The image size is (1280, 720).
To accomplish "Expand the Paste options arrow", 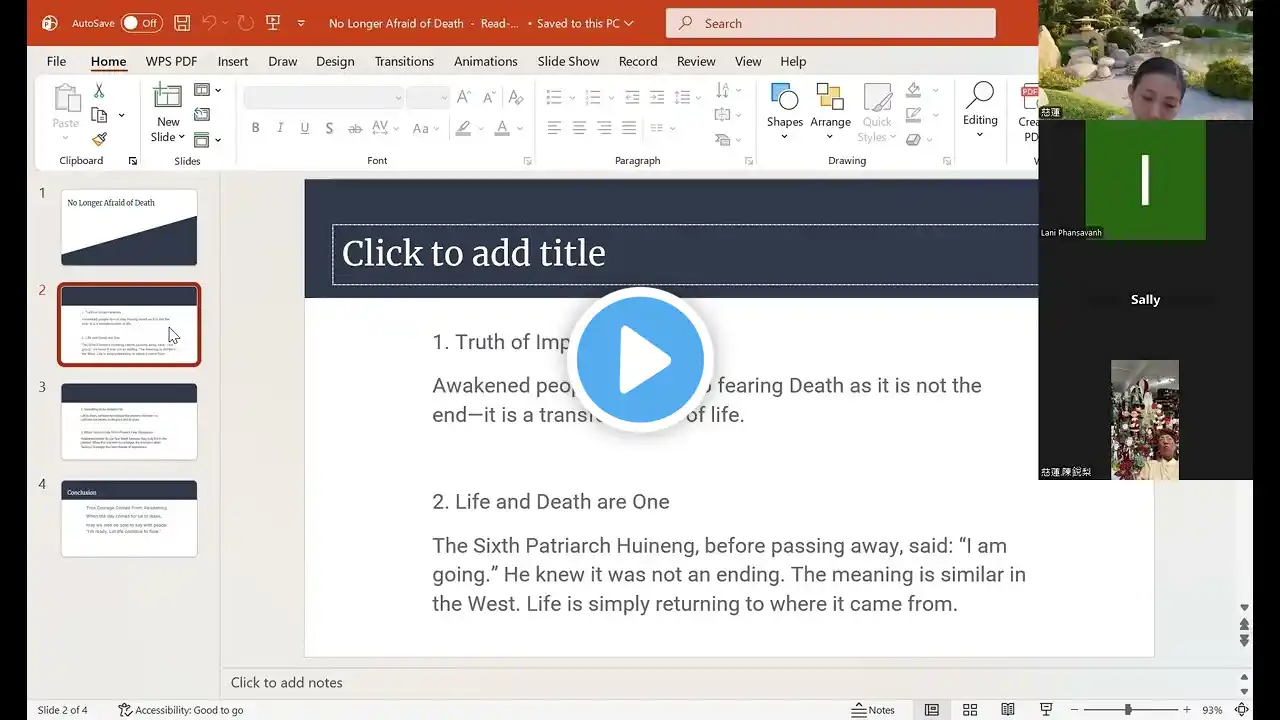I will pos(66,138).
